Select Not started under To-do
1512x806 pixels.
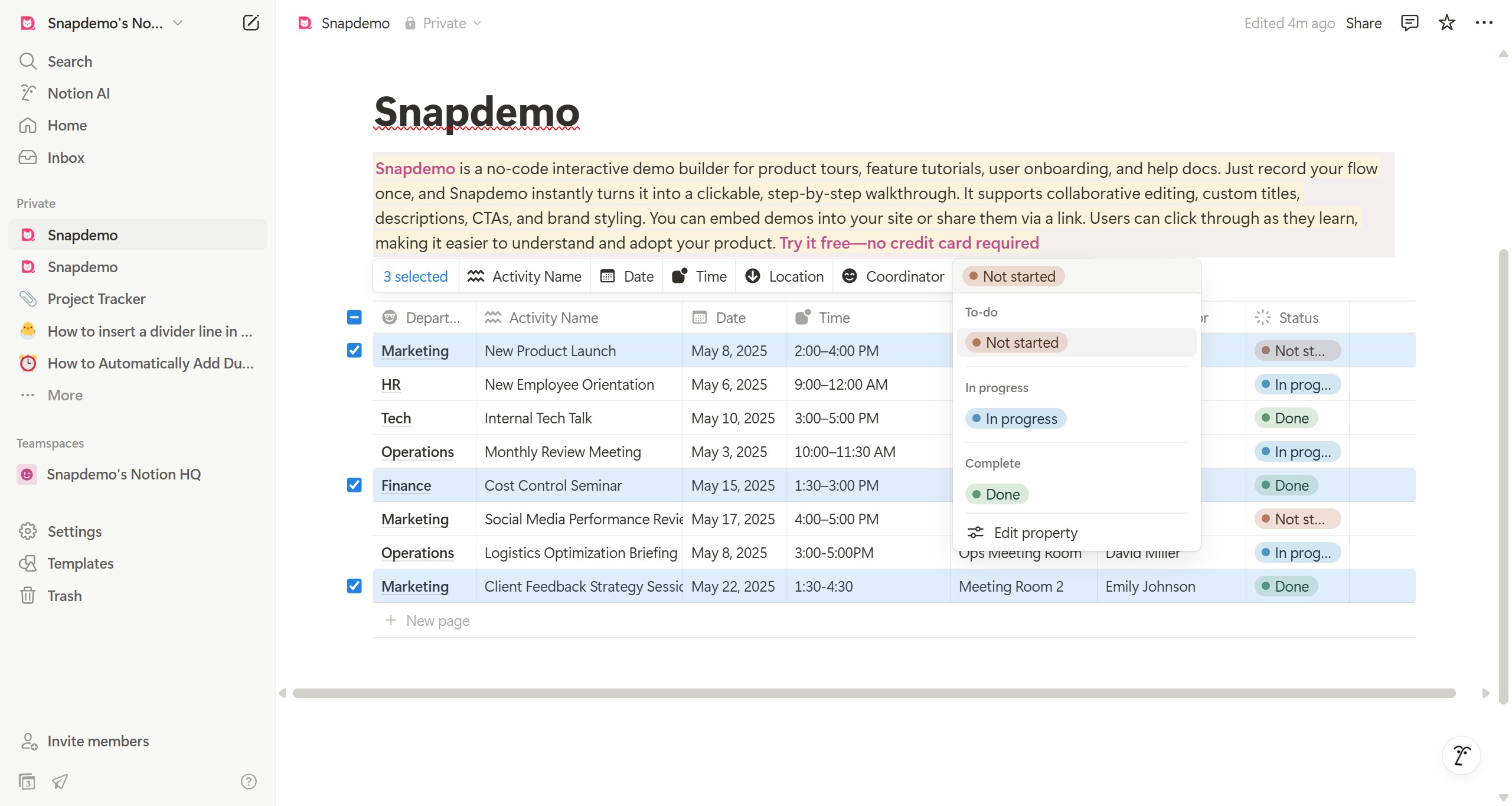[1076, 342]
